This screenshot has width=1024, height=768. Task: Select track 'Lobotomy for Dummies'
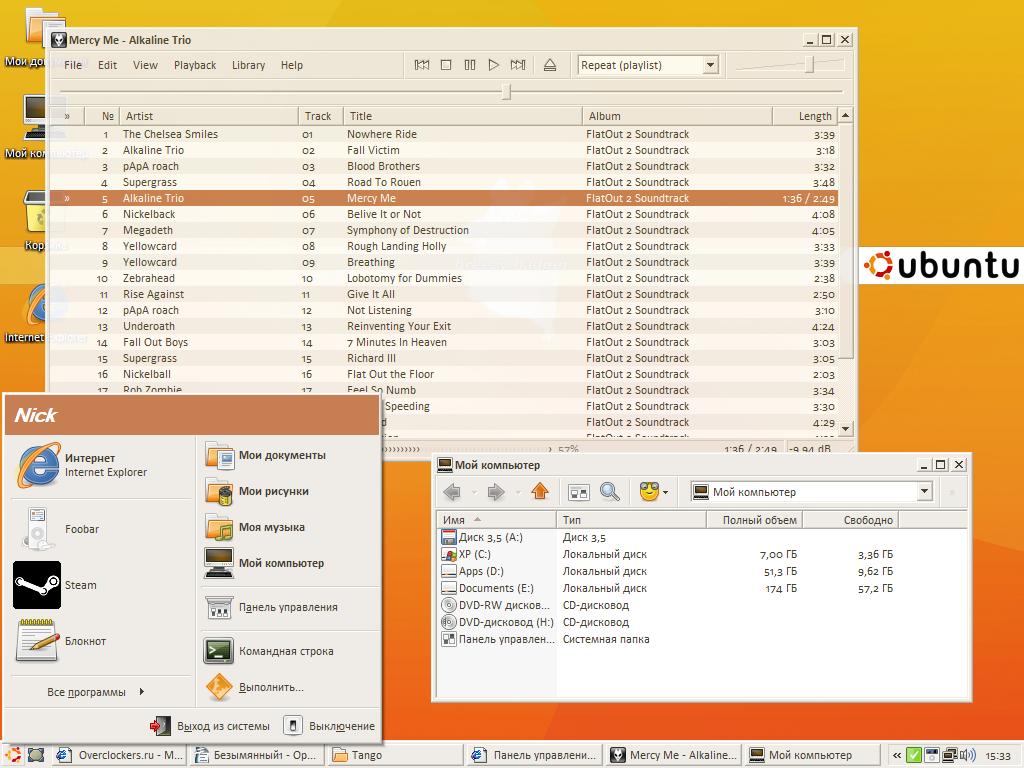[x=443, y=278]
